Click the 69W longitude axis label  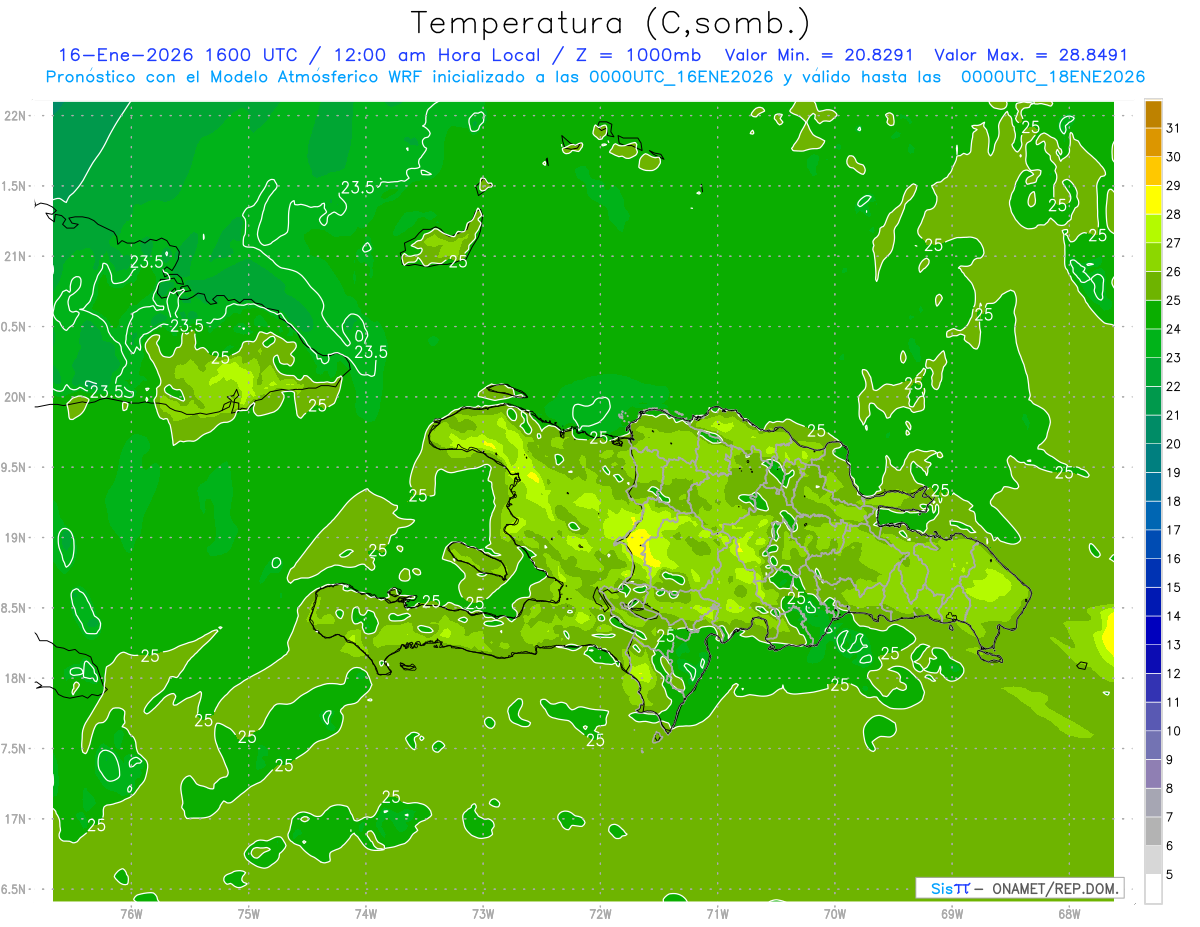[x=952, y=913]
